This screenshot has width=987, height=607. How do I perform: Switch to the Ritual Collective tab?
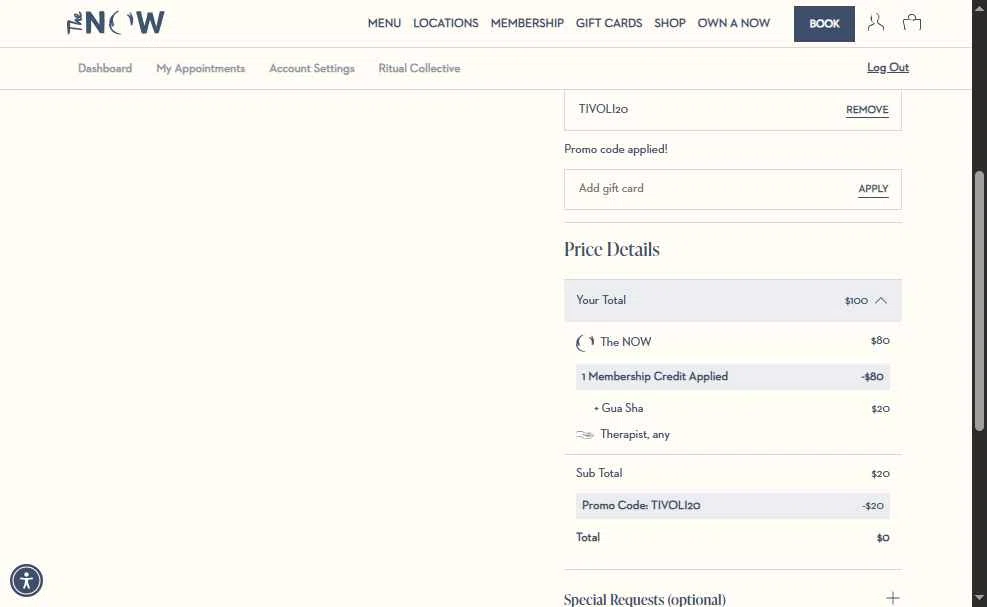click(x=419, y=68)
